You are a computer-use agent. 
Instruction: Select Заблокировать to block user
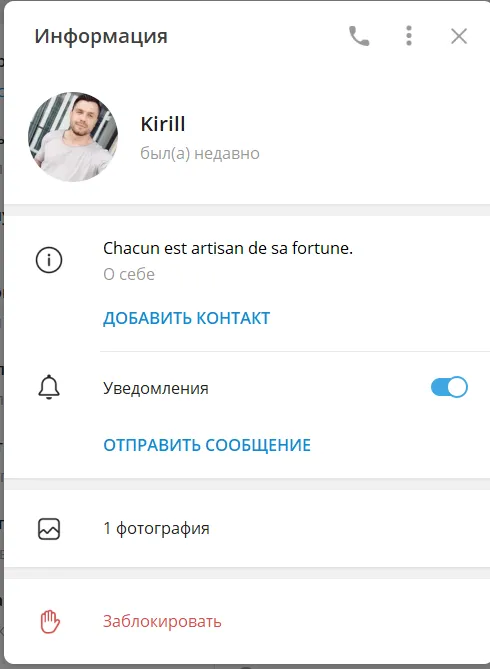[x=162, y=622]
